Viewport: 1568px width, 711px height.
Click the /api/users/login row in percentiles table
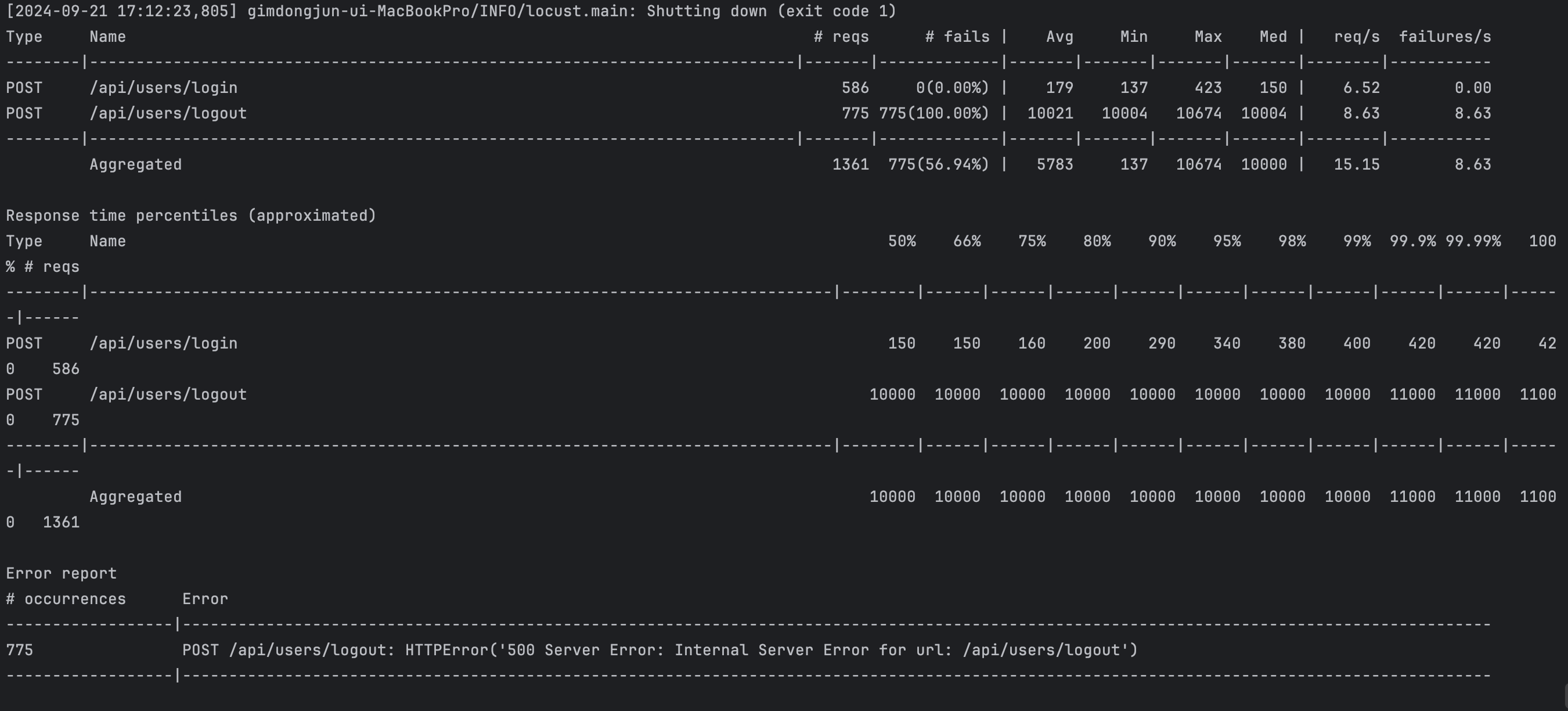[x=163, y=344]
